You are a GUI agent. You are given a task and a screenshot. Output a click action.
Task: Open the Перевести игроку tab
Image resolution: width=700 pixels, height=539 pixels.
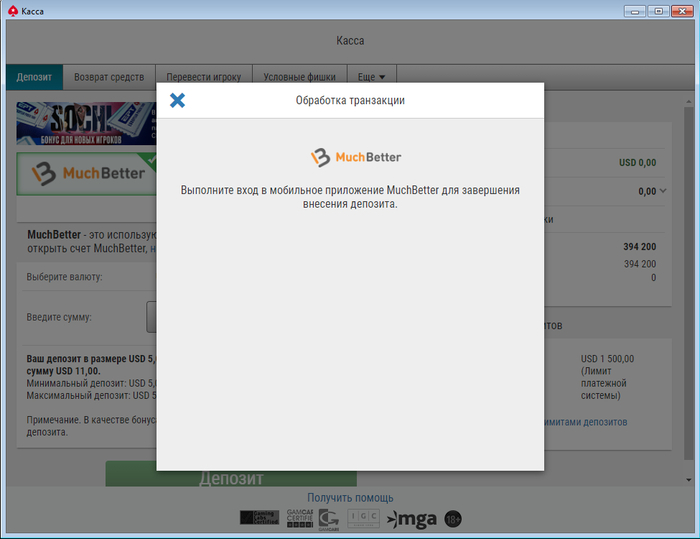(204, 77)
